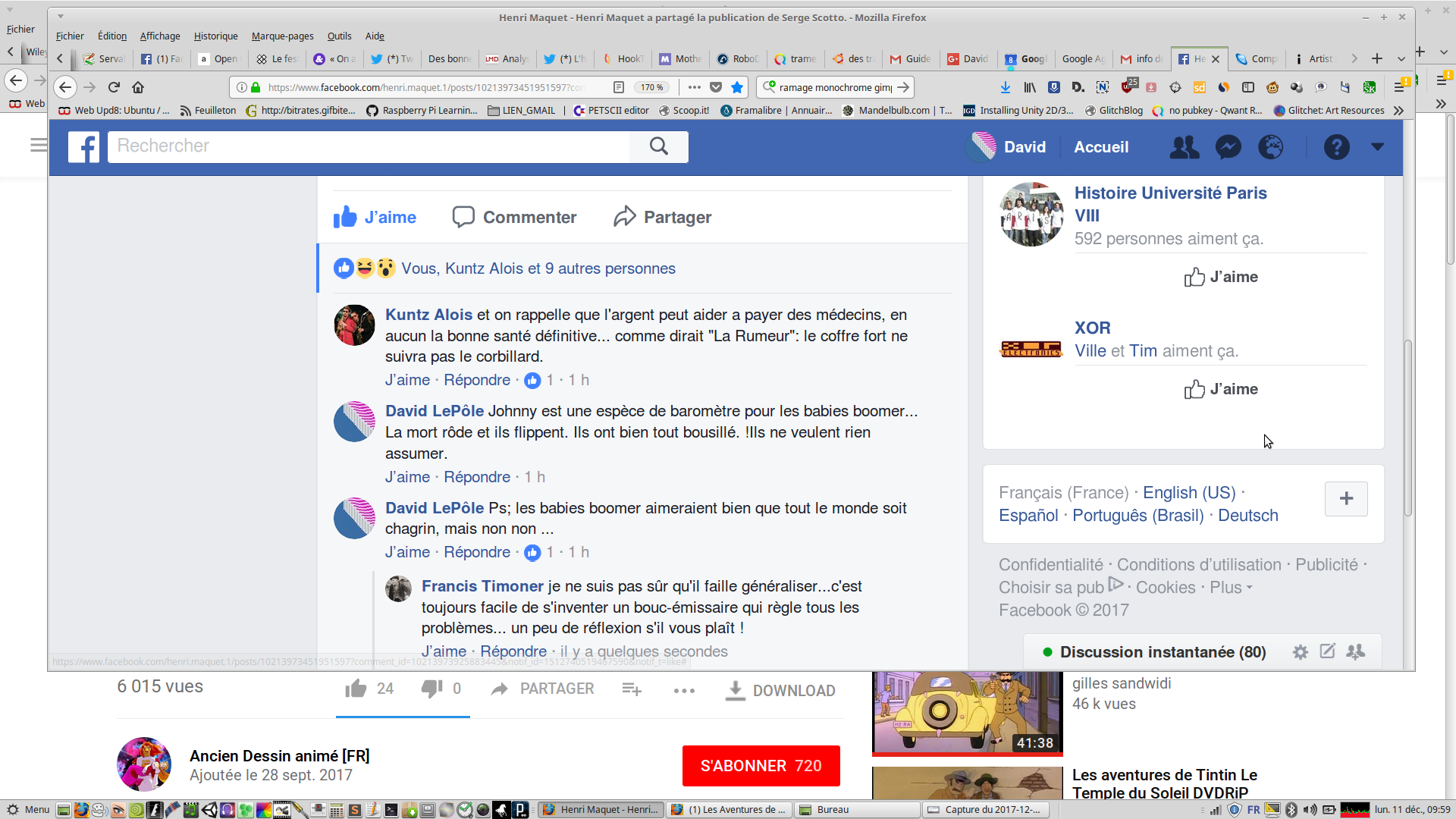The width and height of the screenshot is (1456, 819).
Task: Expand the Plus footer links menu
Action: (1230, 588)
